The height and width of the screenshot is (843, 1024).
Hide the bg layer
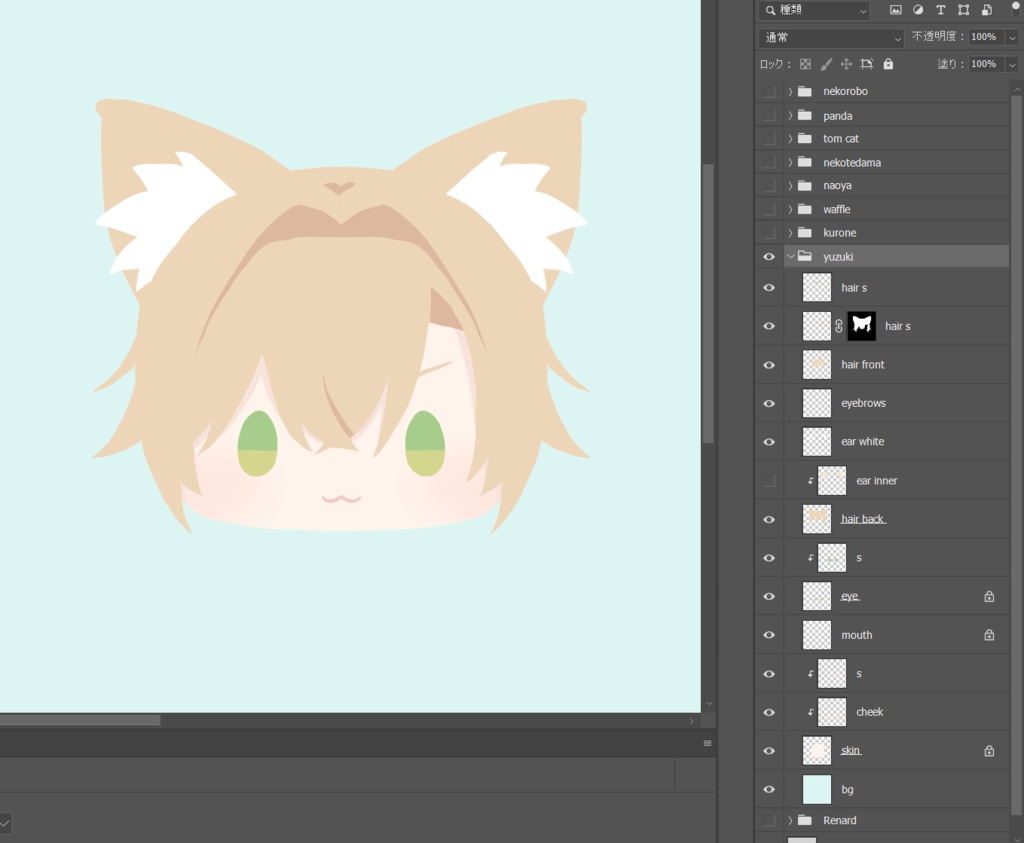pyautogui.click(x=768, y=789)
